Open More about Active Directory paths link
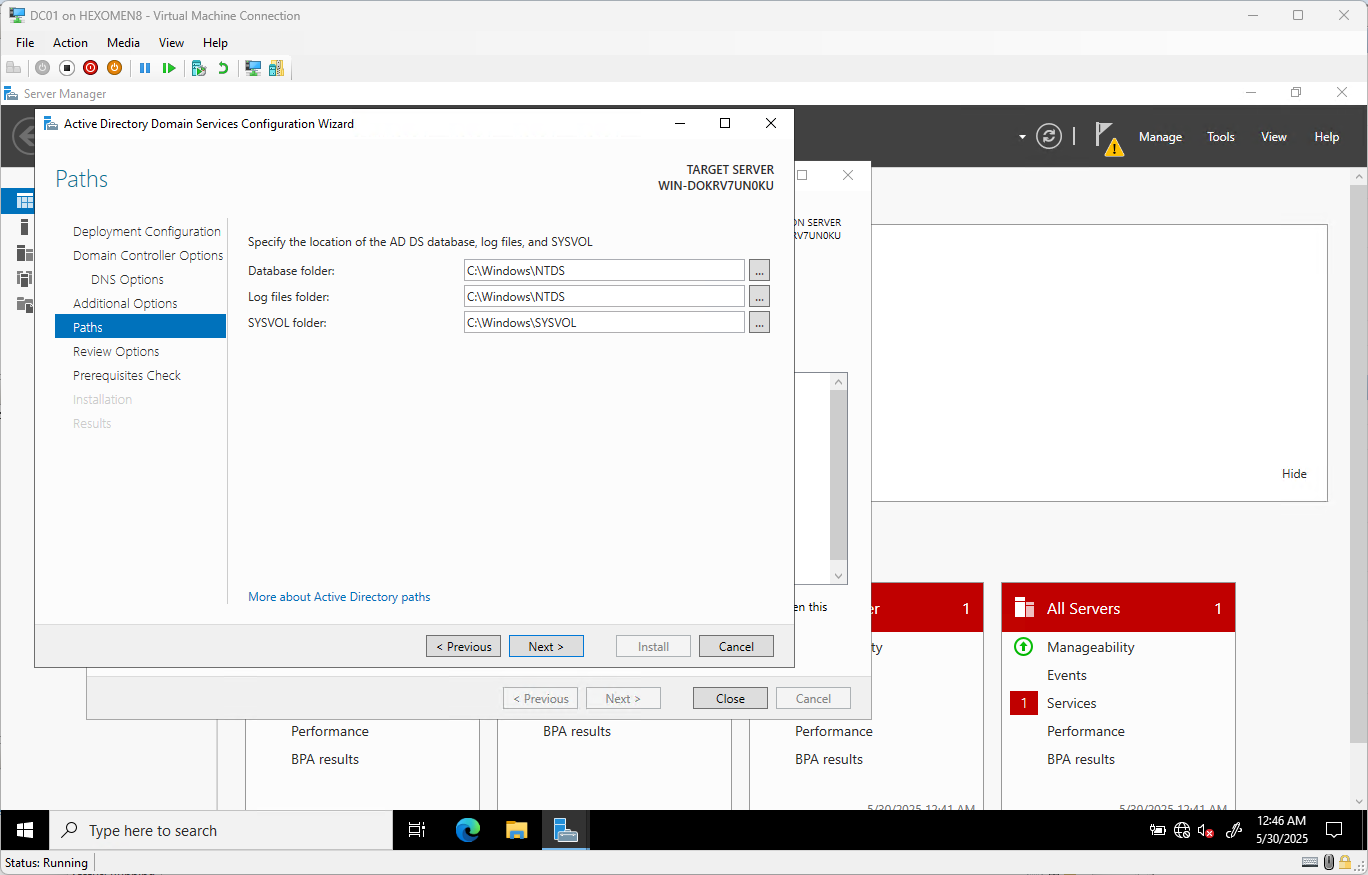 pos(339,597)
